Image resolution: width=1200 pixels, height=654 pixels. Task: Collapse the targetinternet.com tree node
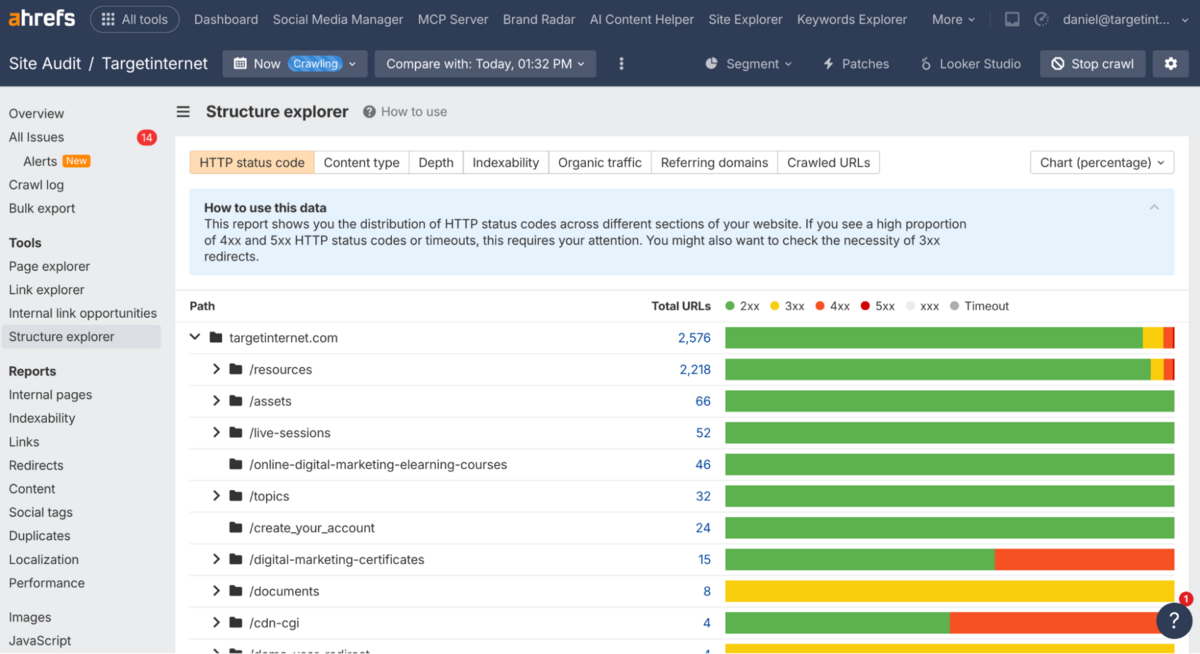click(x=195, y=338)
